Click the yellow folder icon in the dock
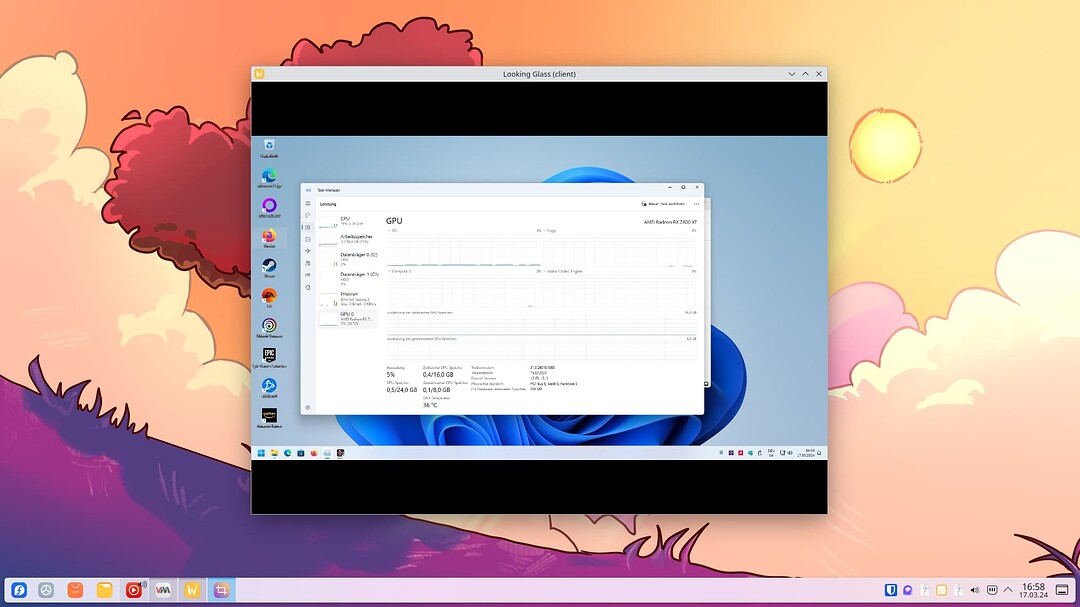 tap(104, 590)
